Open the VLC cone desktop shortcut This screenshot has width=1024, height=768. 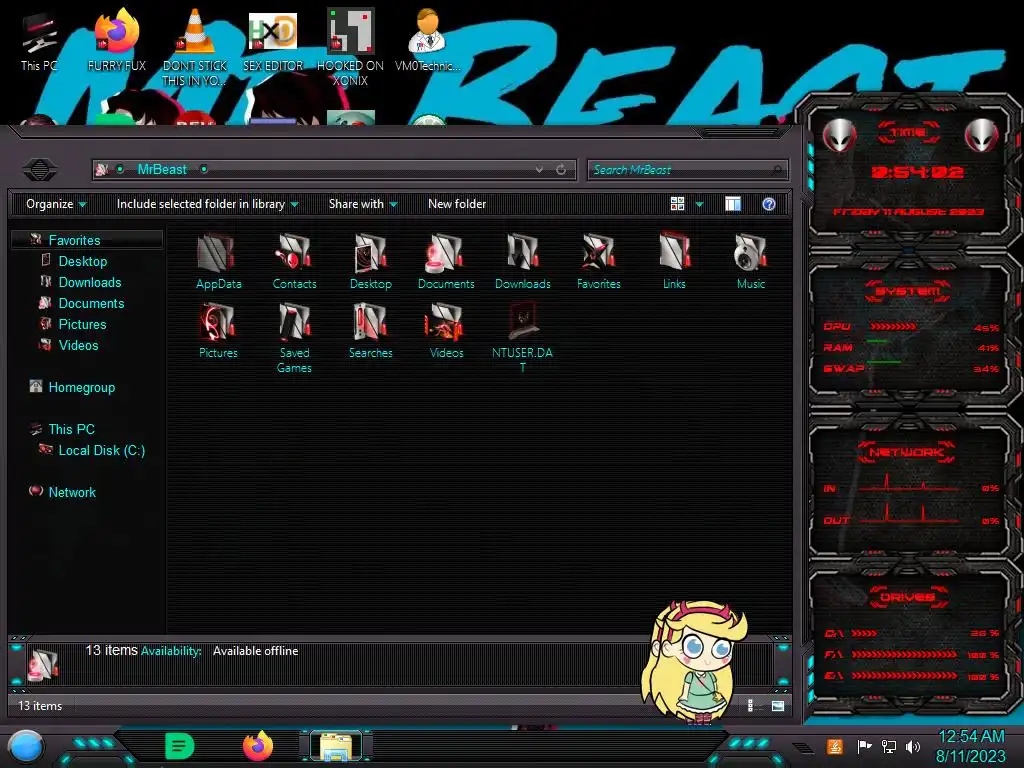click(x=194, y=48)
